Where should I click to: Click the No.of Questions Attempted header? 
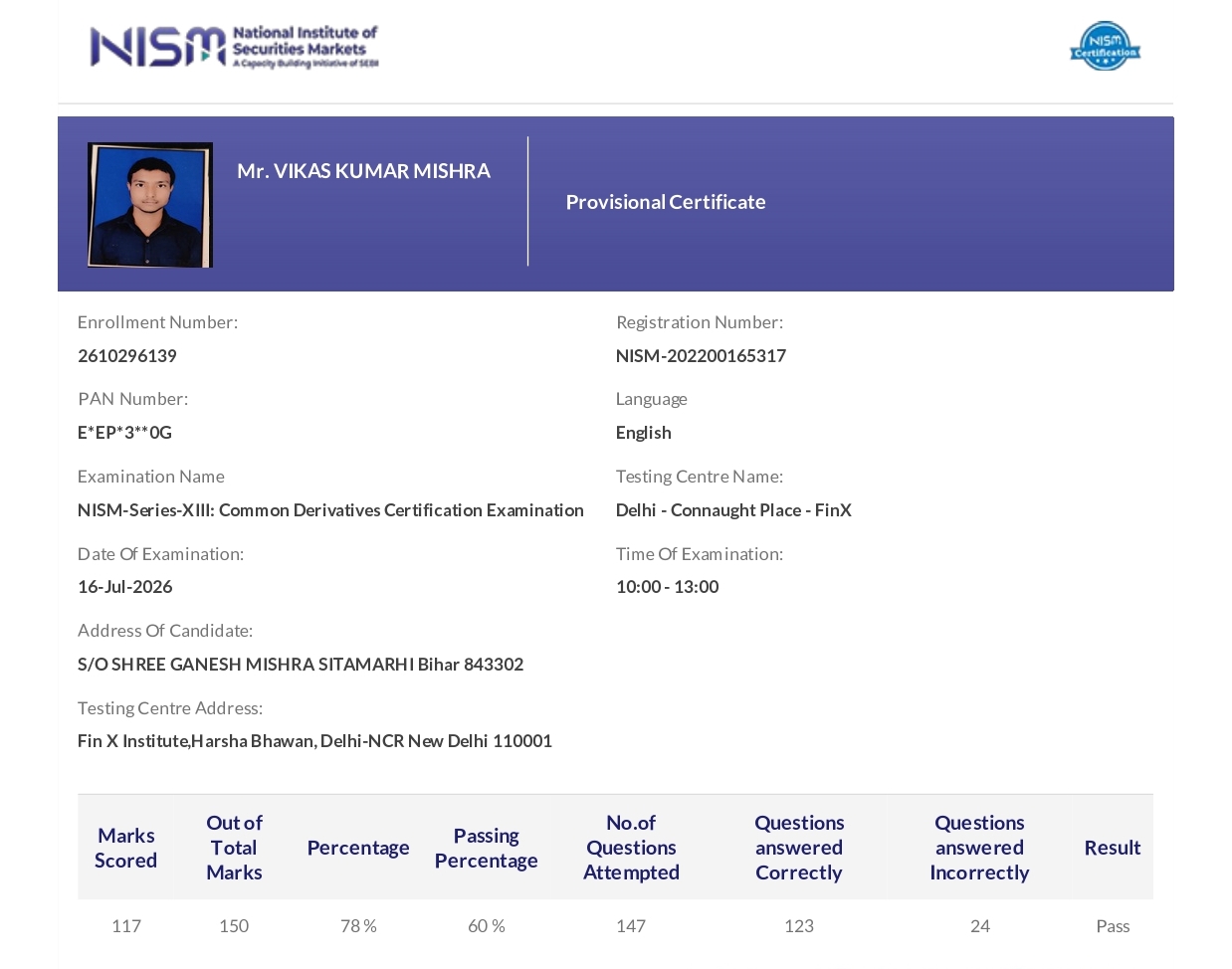coord(631,848)
